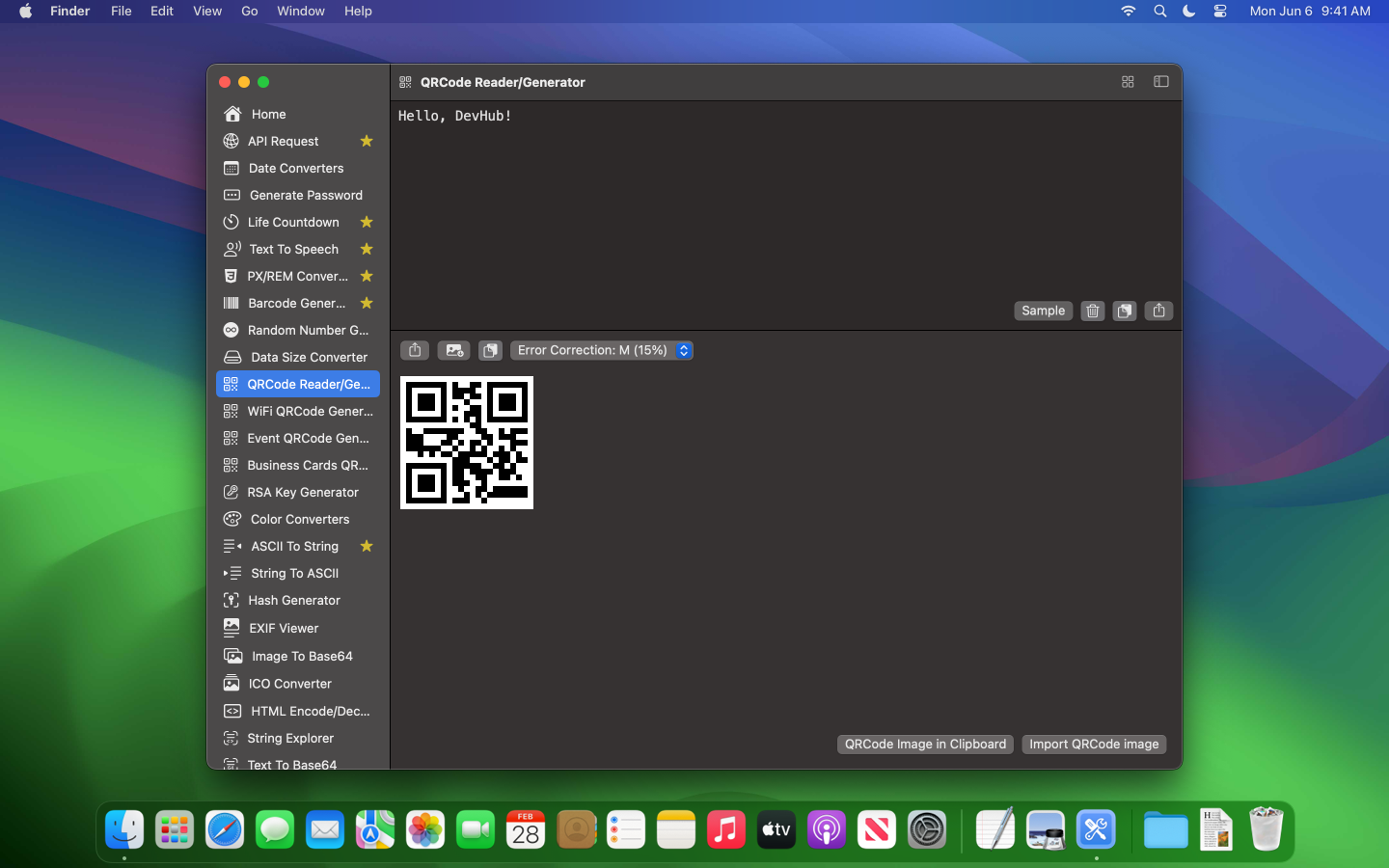Screen dimensions: 1389x868
Task: Open Home via house icon
Action: tap(232, 114)
